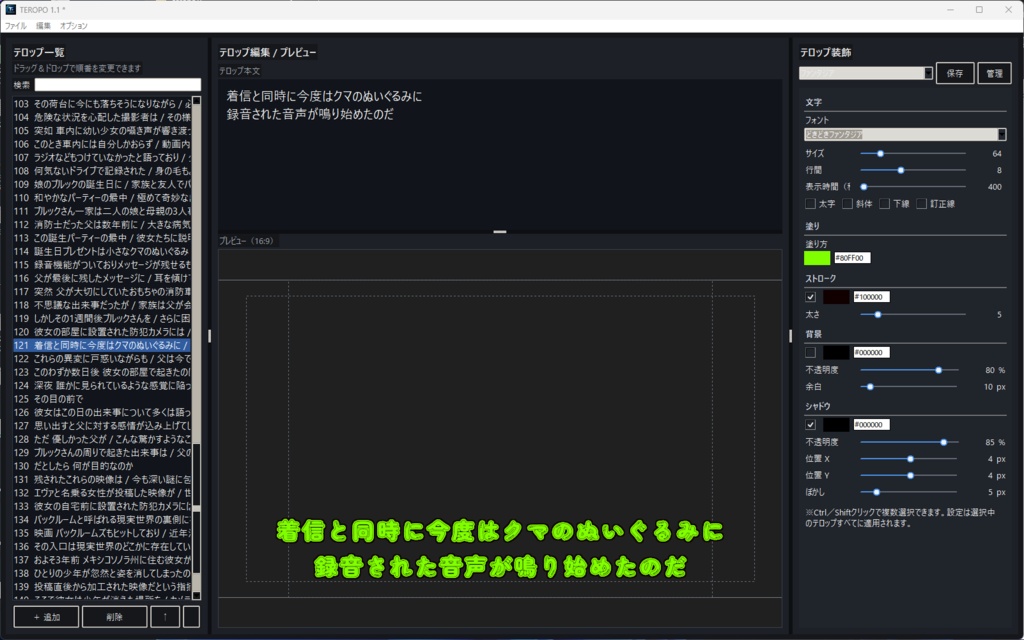Open the green fill color swatch
This screenshot has height=640, width=1024.
pyautogui.click(x=817, y=258)
